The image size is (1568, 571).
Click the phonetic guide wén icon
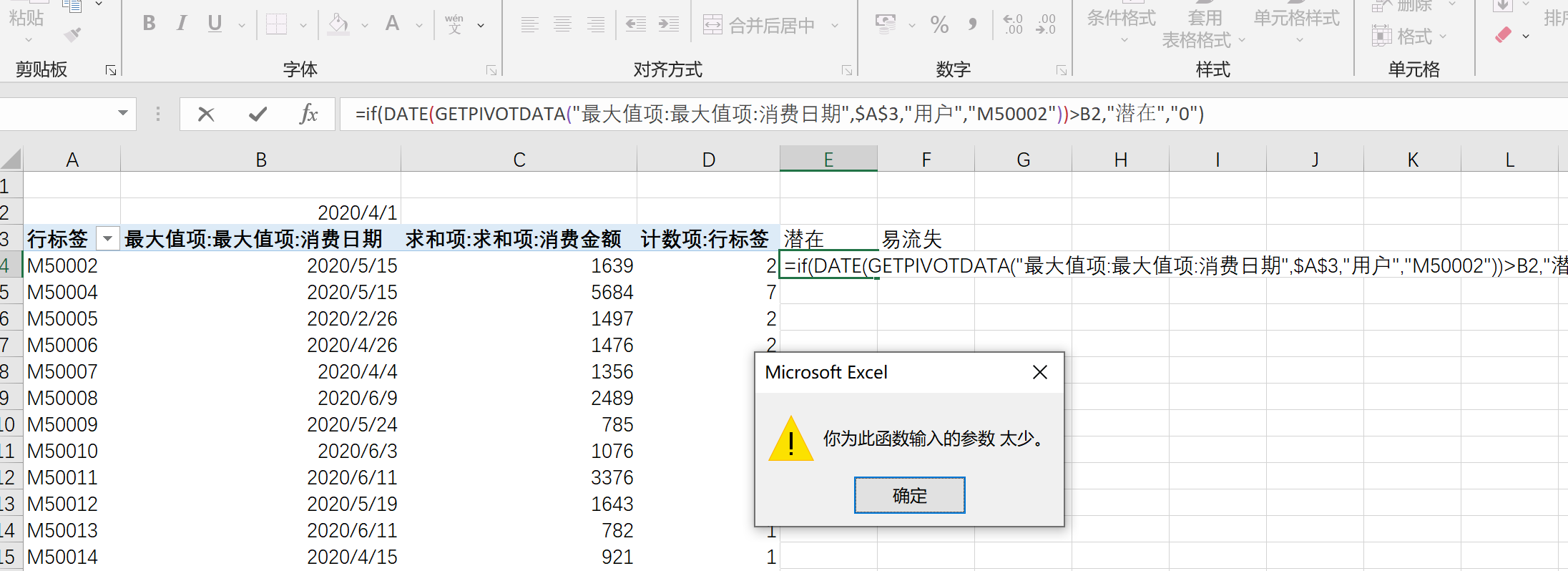454,24
